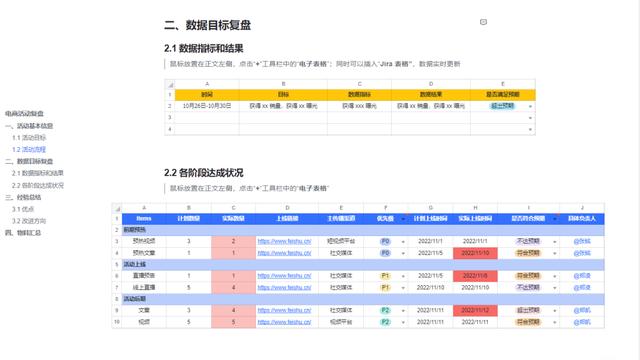The image size is (640, 360).
Task: Click the Items header cell
Action: point(144,219)
